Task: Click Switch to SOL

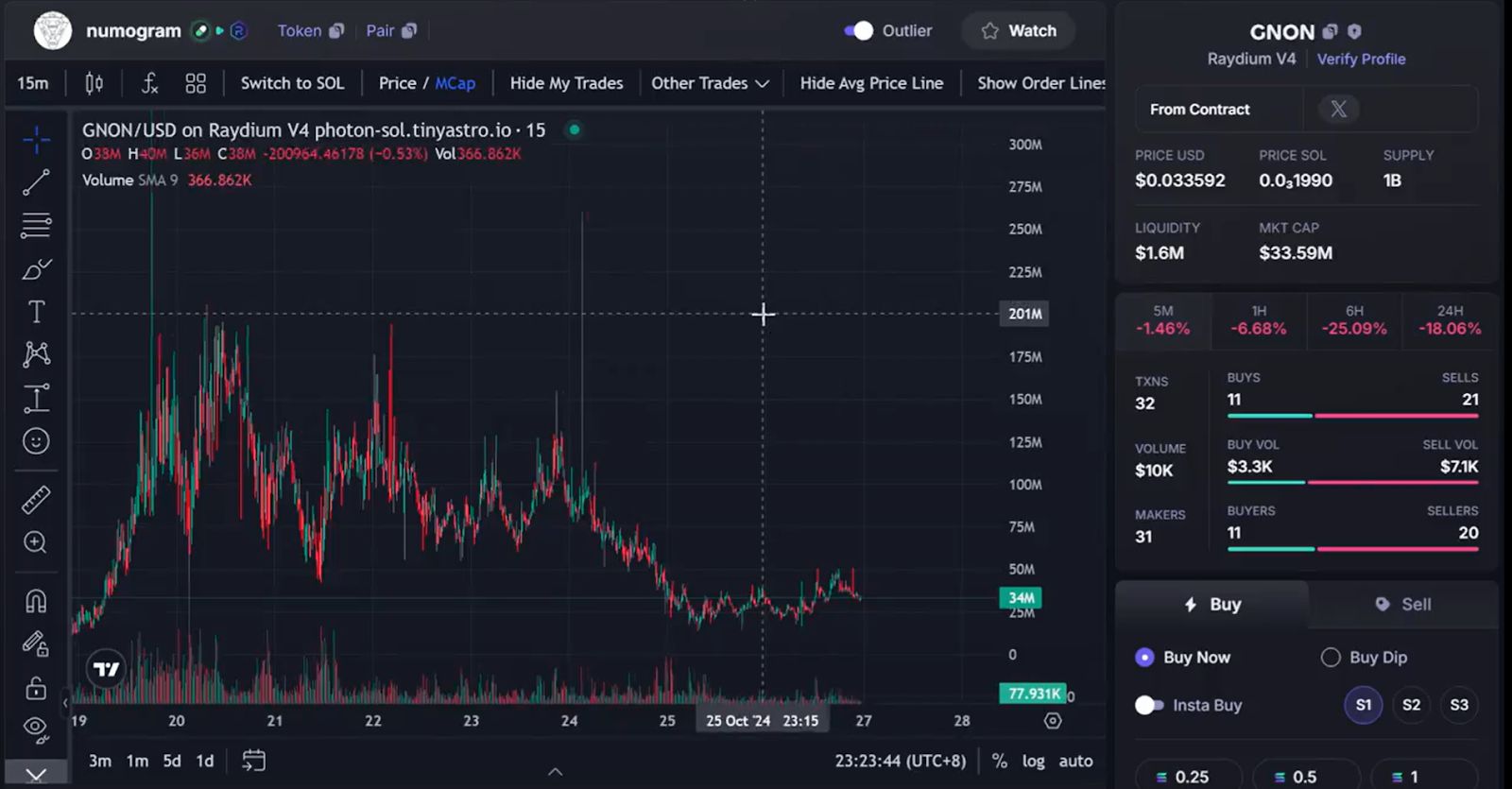Action: click(293, 83)
